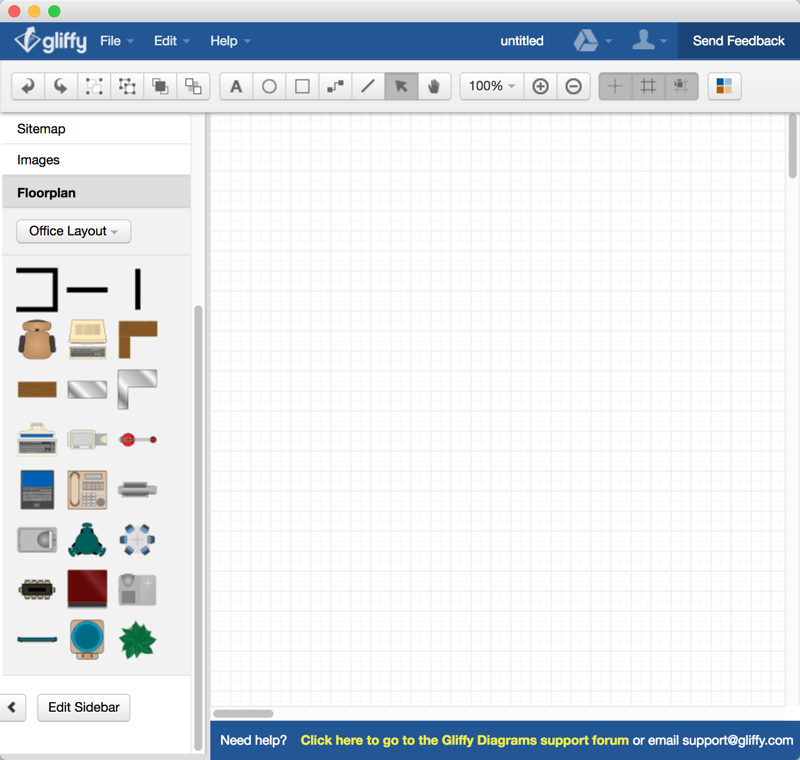Select the typewriter shape
800x760 pixels.
click(37, 439)
